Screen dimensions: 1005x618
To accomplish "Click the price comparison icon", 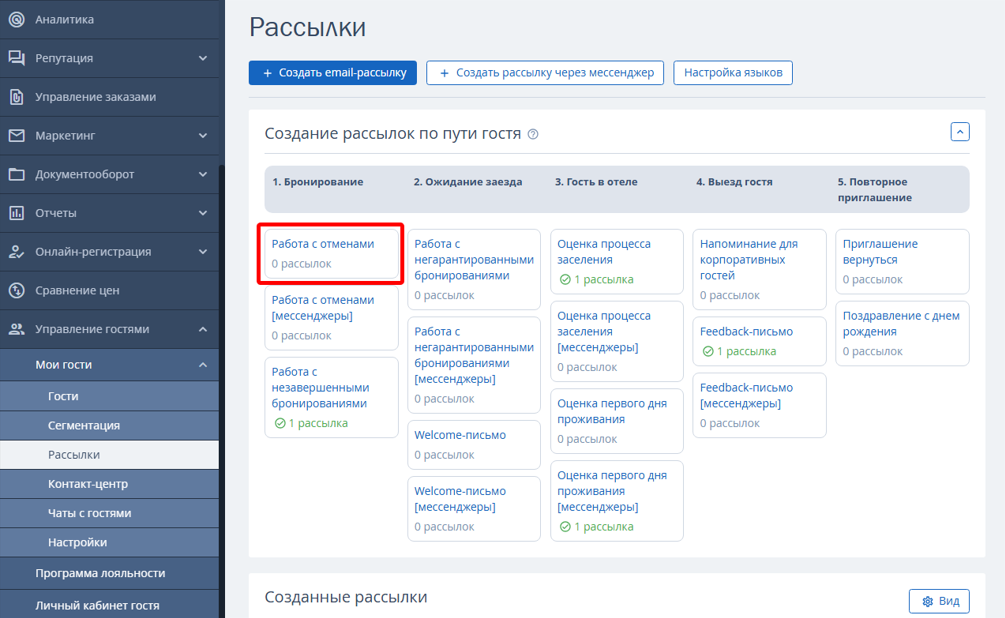I will pyautogui.click(x=16, y=290).
